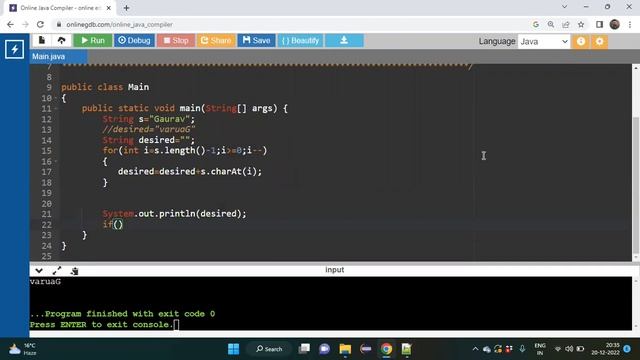
Task: Reload the page
Action: coord(40,24)
